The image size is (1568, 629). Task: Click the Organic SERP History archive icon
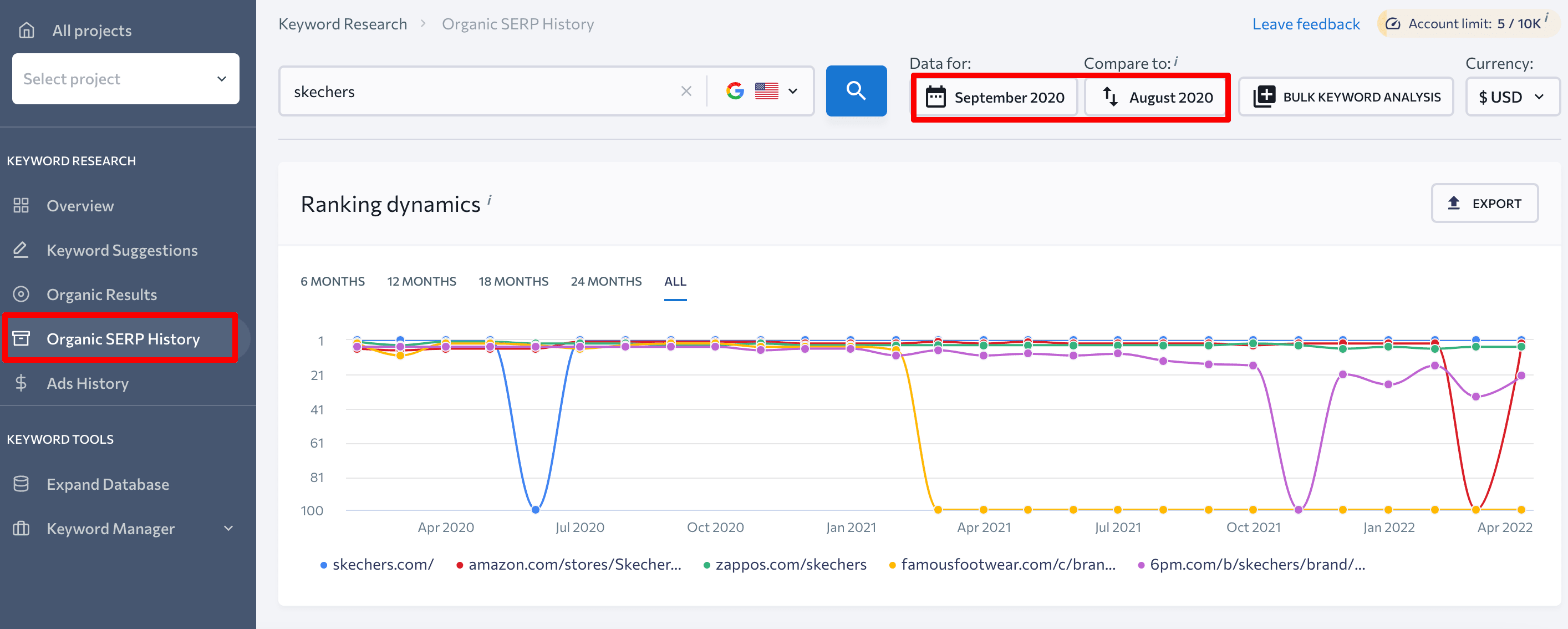21,338
